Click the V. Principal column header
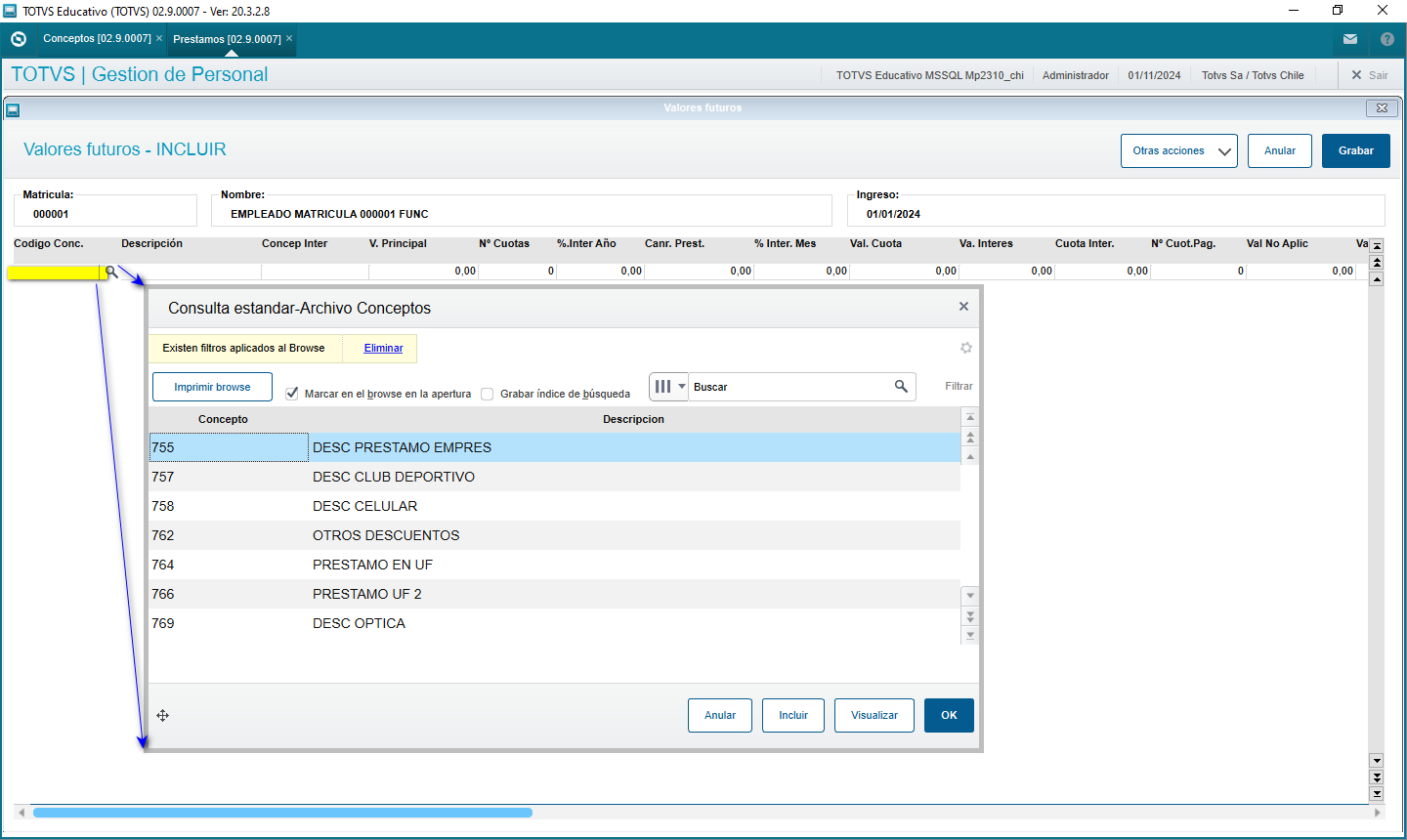 [x=398, y=243]
